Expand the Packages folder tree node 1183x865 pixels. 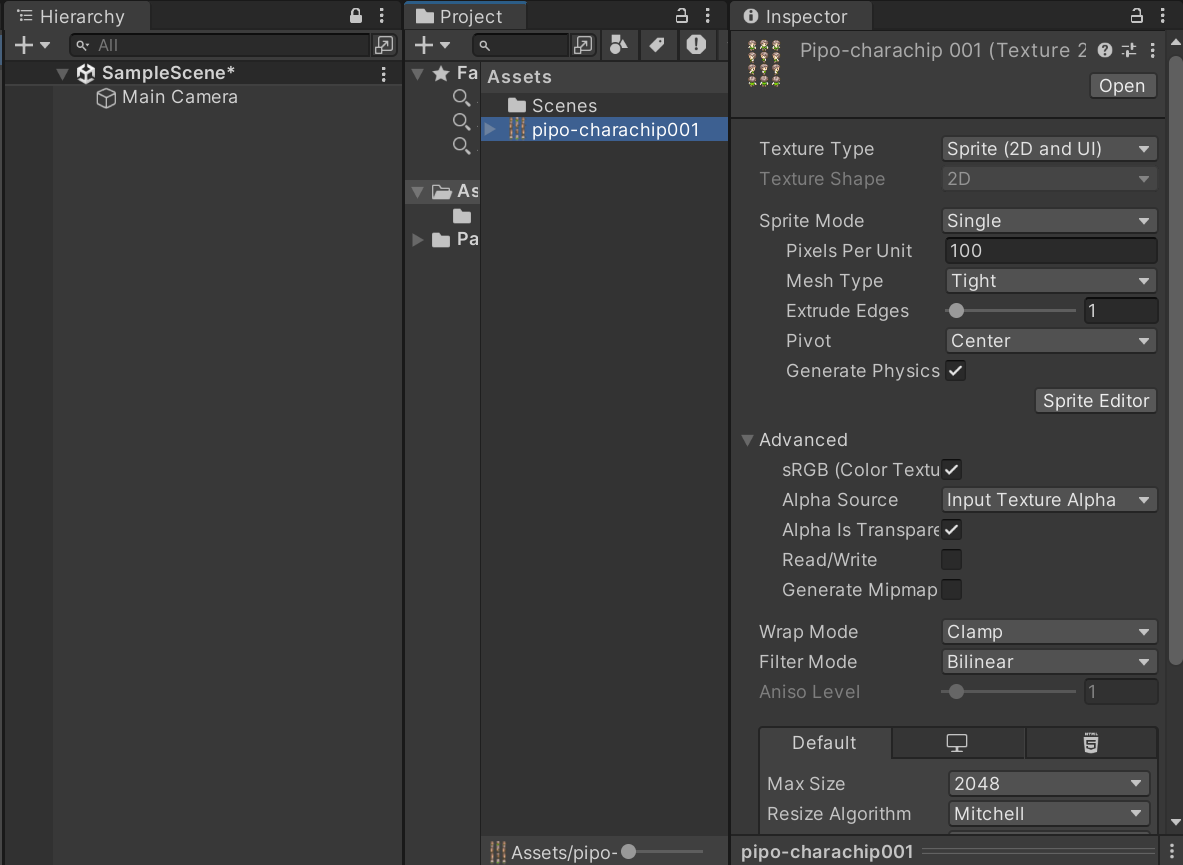417,240
